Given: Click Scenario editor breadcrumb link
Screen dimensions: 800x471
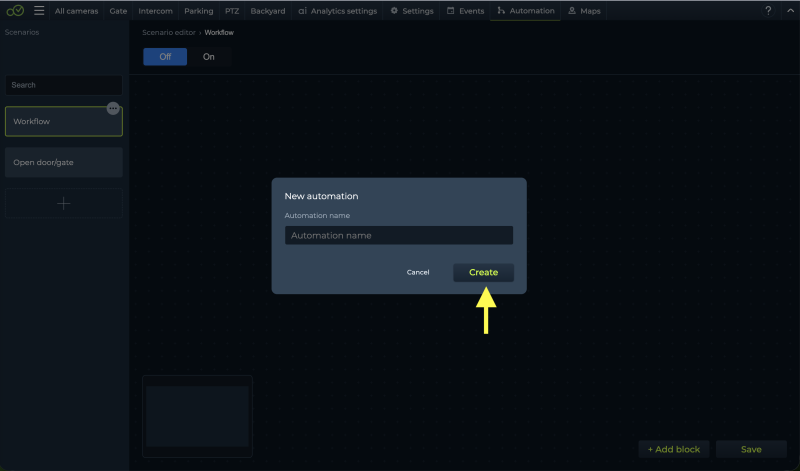Looking at the screenshot, I should 169,32.
